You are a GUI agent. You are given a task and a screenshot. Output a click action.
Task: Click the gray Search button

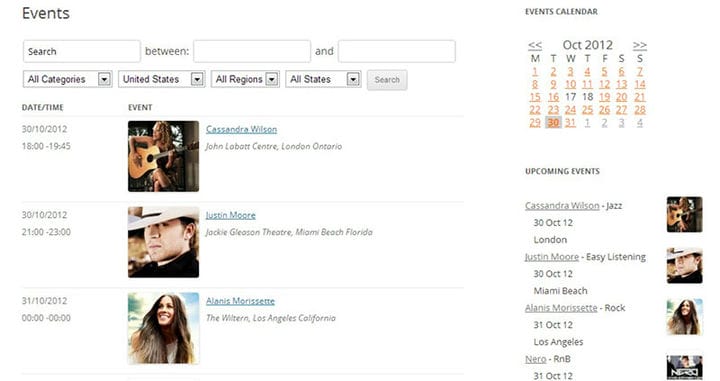(387, 80)
